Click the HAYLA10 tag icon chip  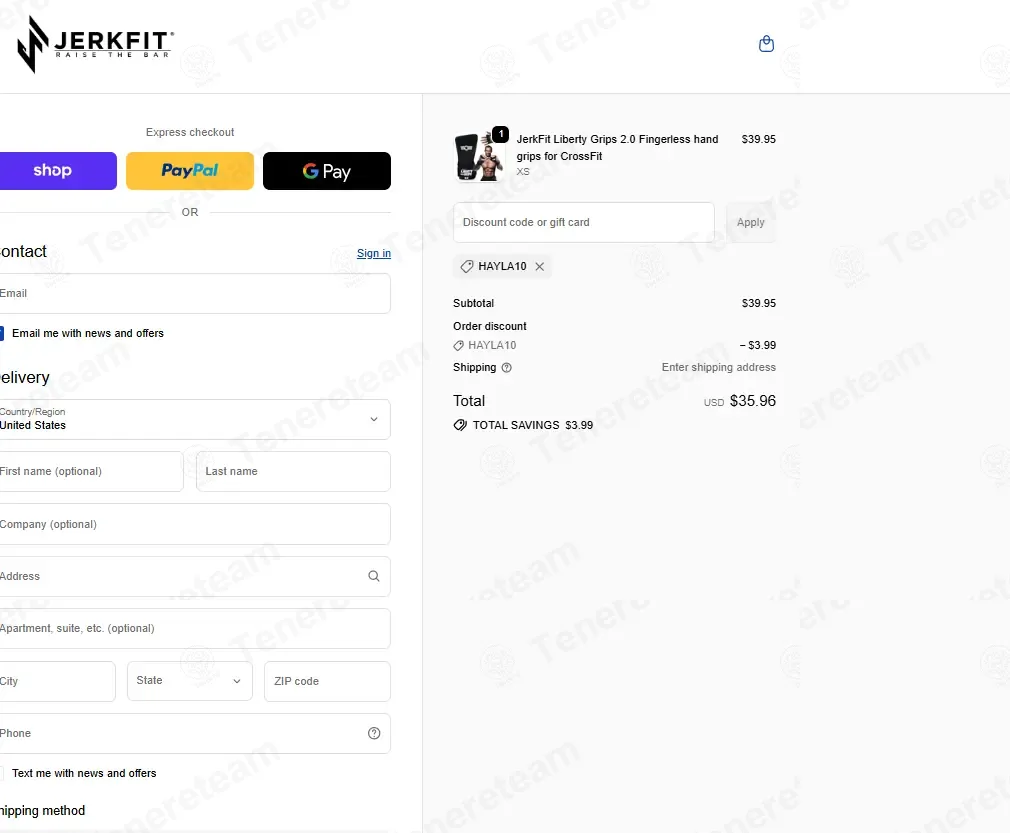[467, 266]
